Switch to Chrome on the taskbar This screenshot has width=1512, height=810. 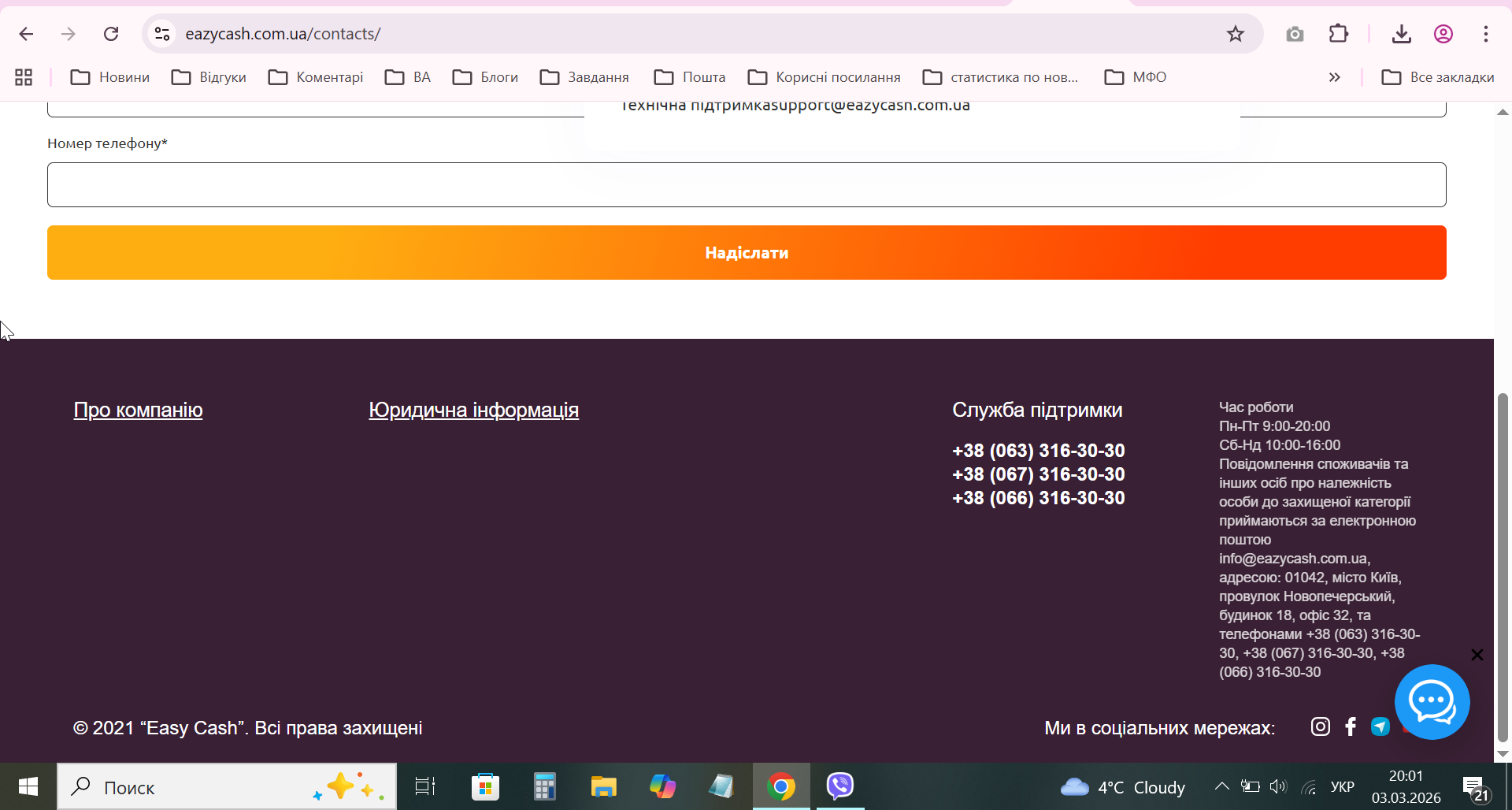click(x=781, y=786)
